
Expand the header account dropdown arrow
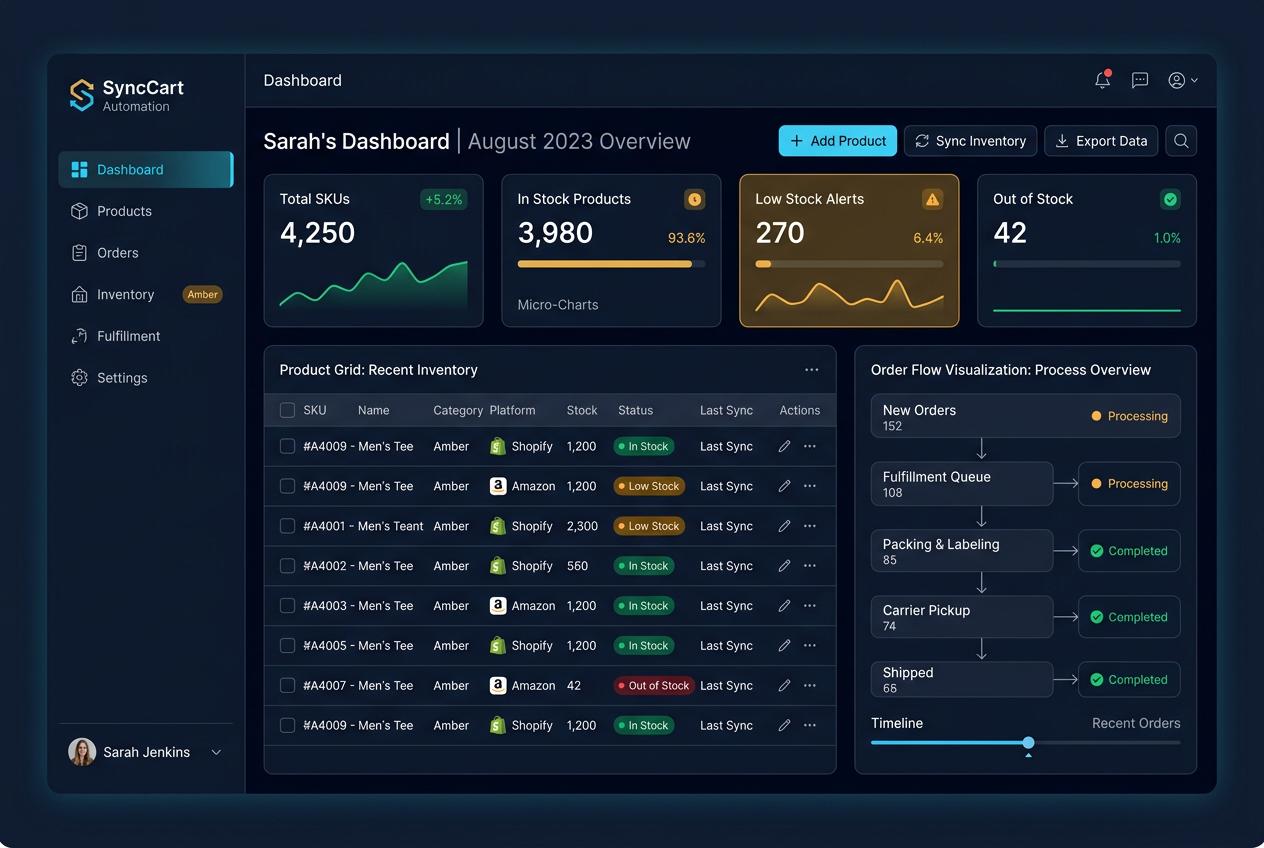coord(1194,81)
